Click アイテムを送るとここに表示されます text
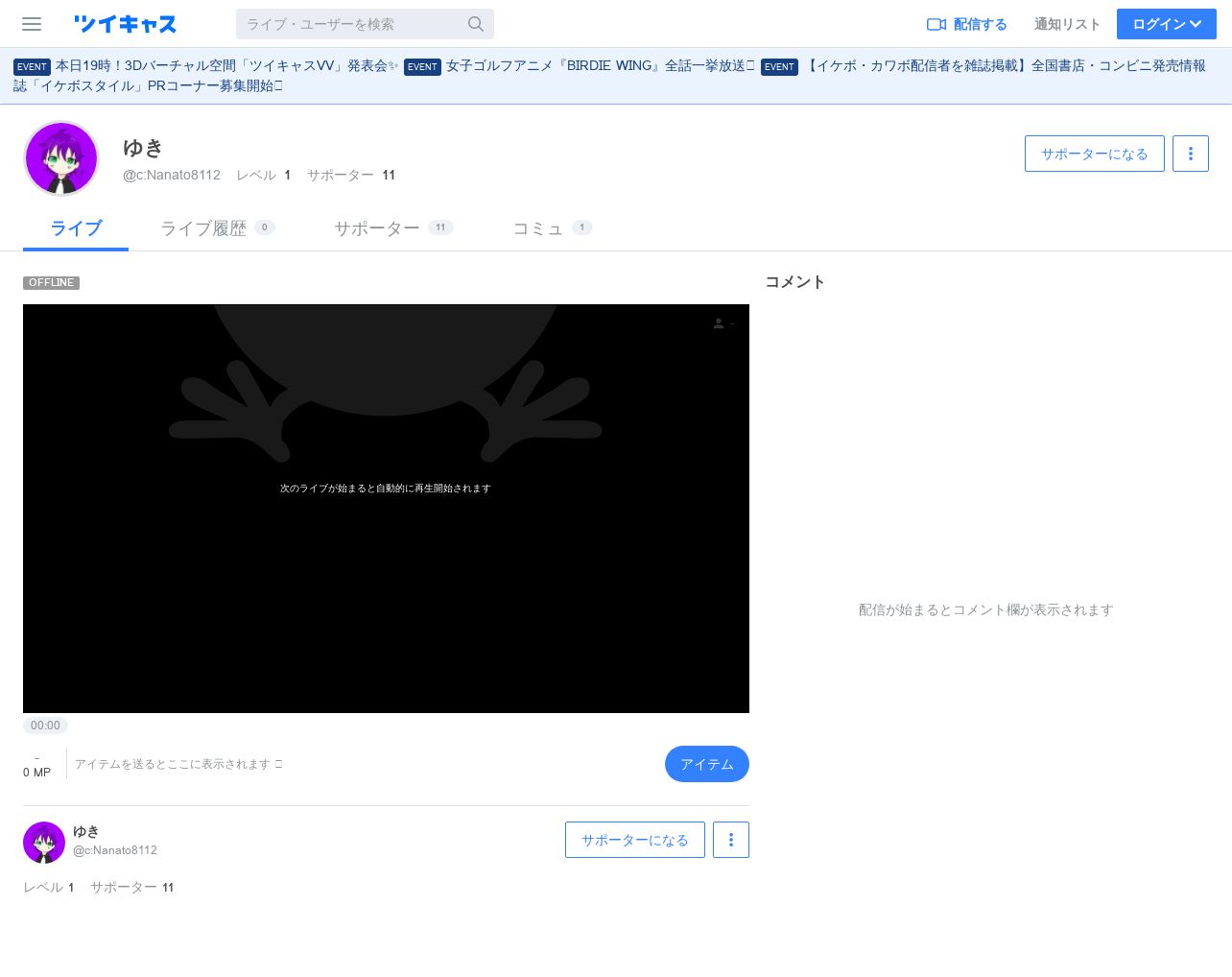This screenshot has height=977, width=1232. click(x=178, y=764)
